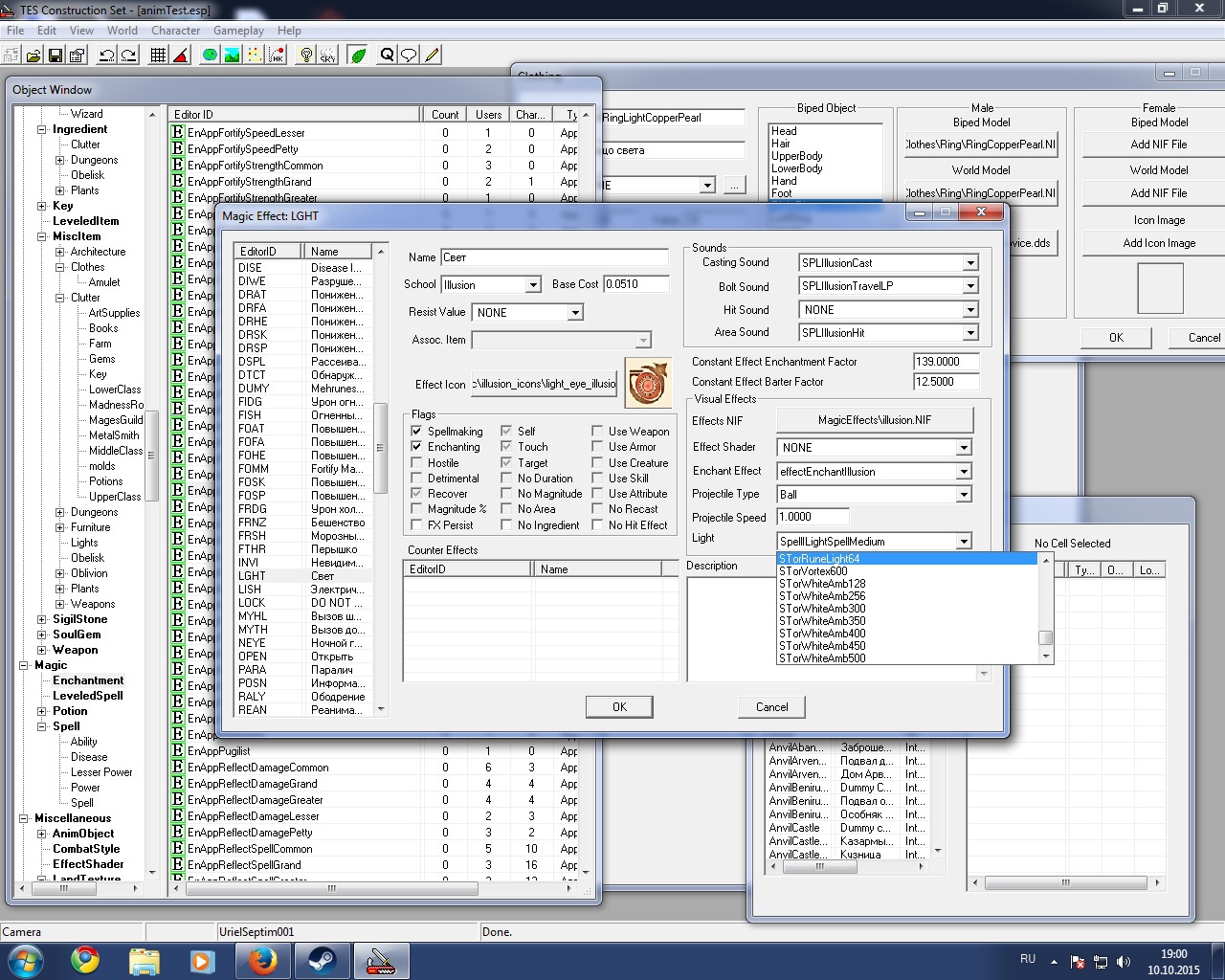Open the Resist Value dropdown

coord(575,313)
